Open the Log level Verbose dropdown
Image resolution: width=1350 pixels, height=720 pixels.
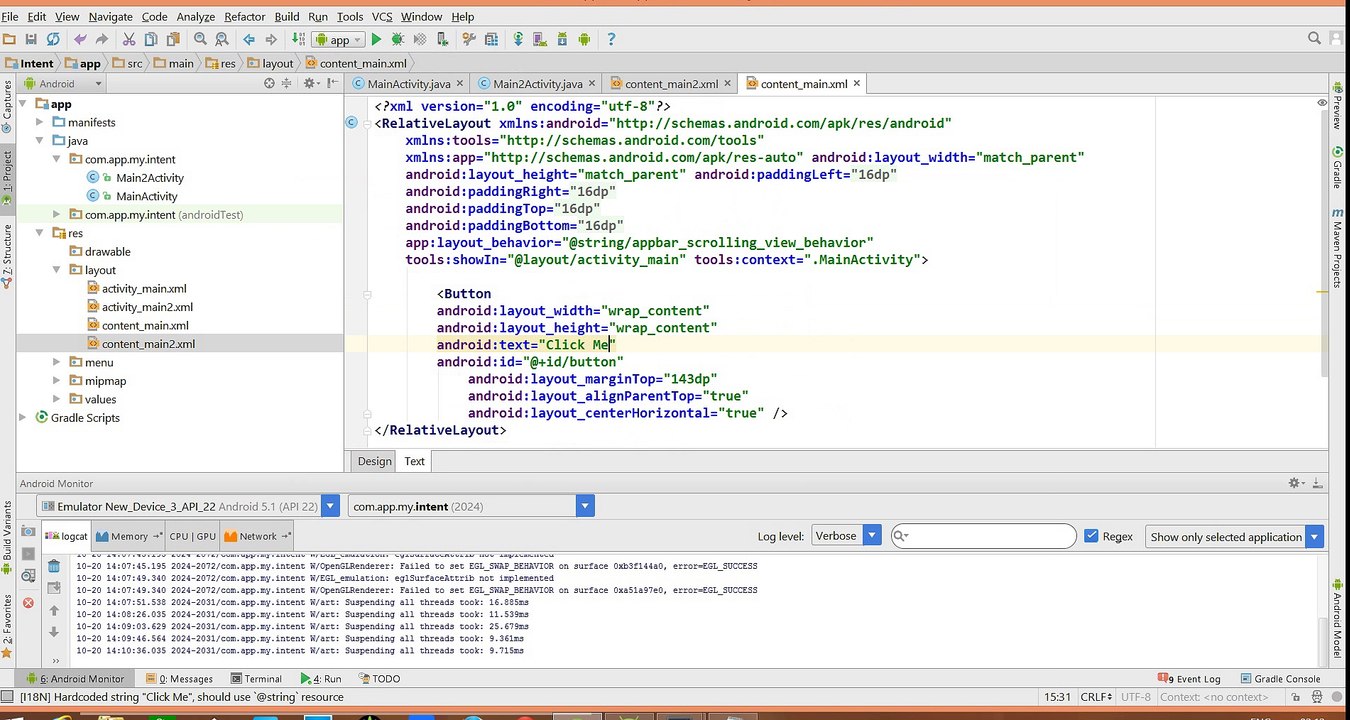click(x=846, y=536)
